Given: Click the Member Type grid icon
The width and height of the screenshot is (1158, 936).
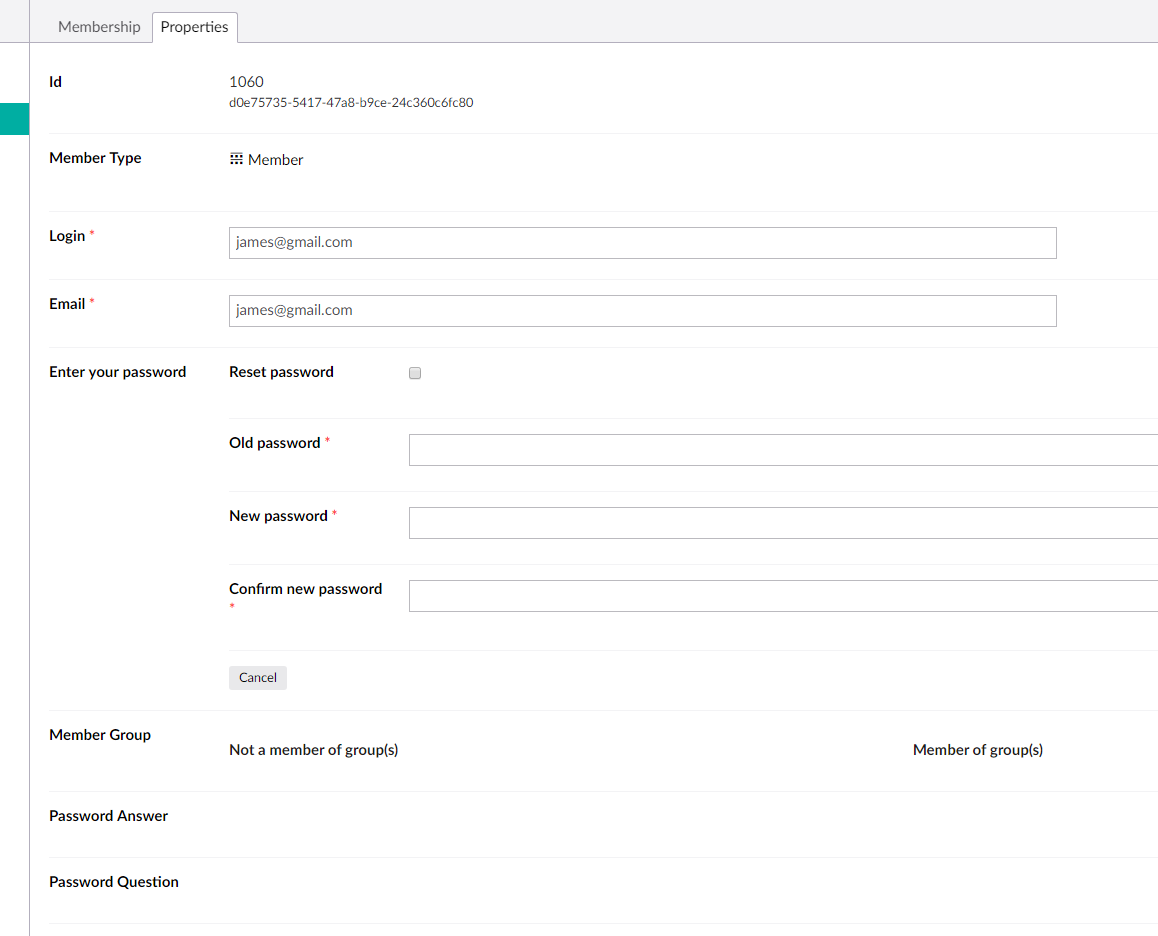Looking at the screenshot, I should pos(236,158).
